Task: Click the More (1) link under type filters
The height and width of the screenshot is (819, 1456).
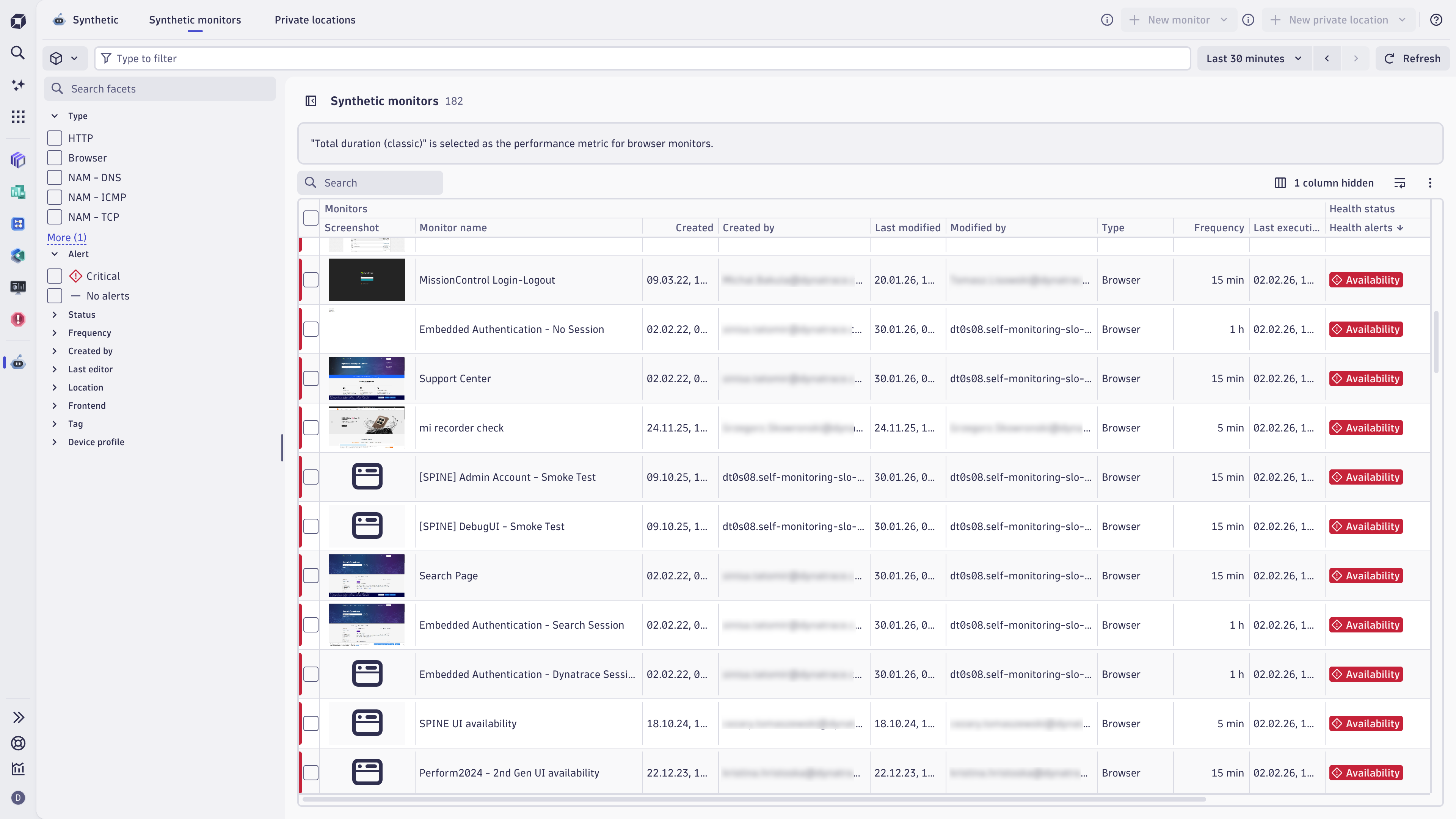Action: (x=67, y=237)
